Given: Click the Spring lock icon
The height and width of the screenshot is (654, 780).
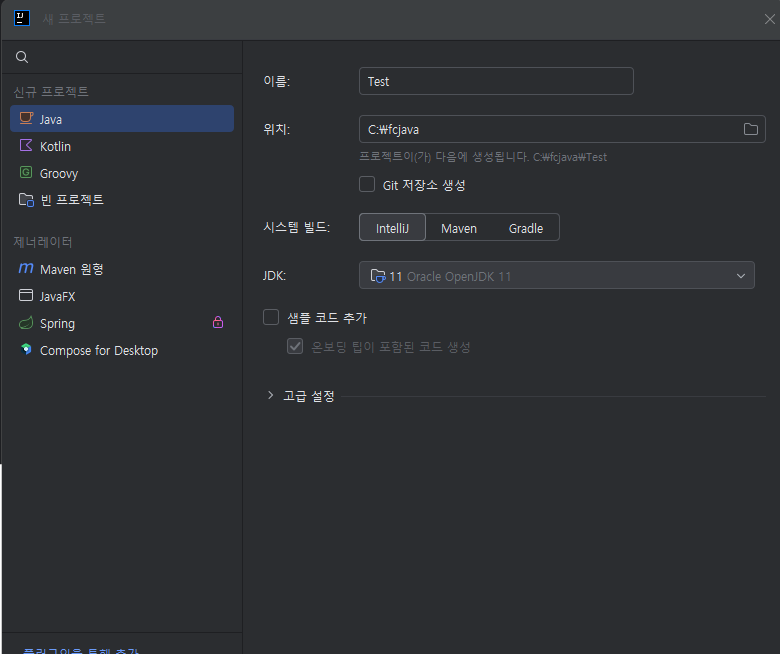Looking at the screenshot, I should point(218,322).
